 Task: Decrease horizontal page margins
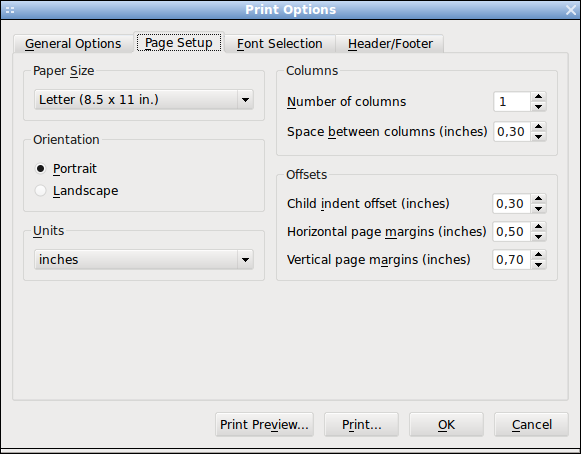[x=538, y=237]
